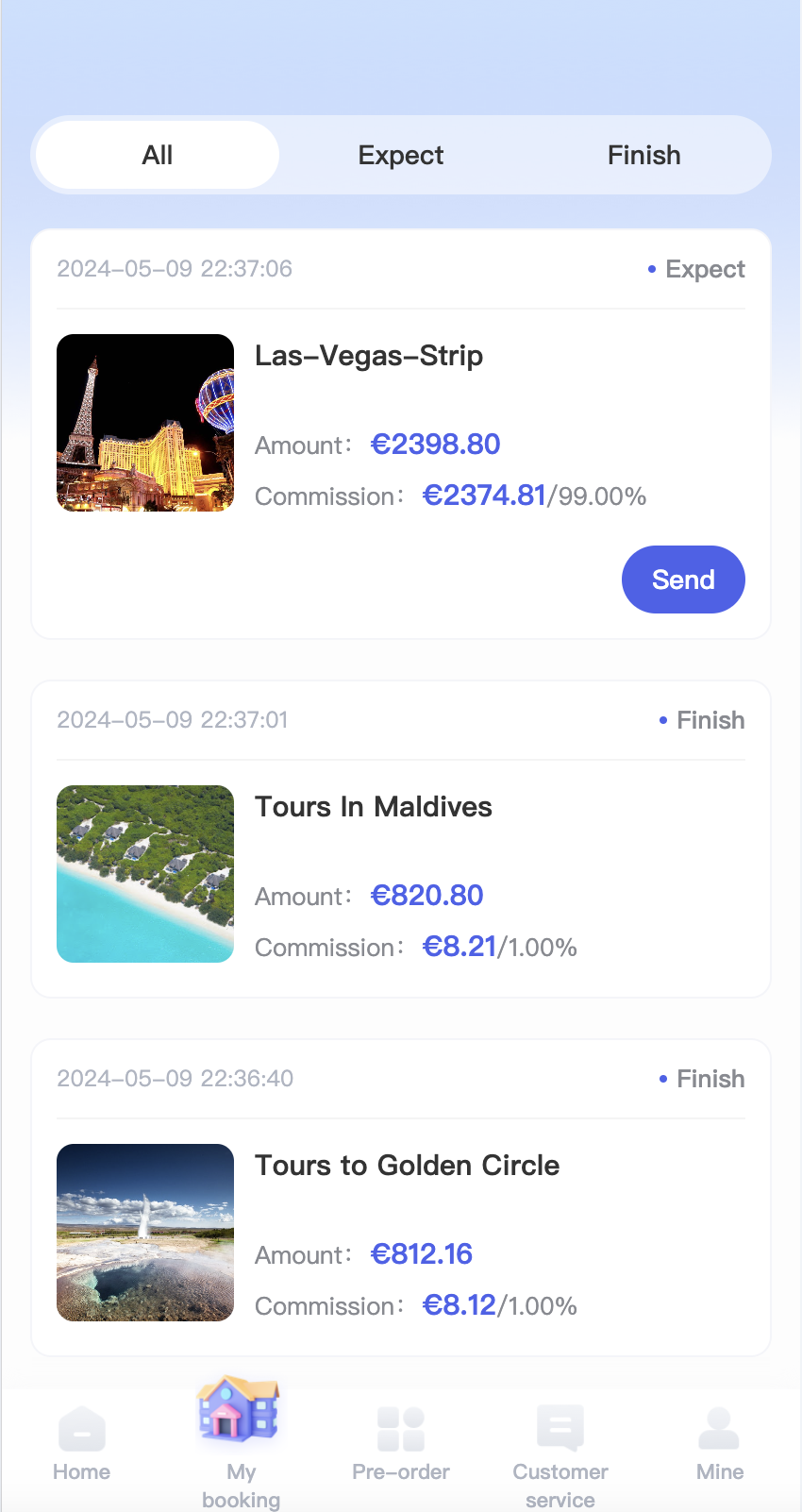Switch to the Finish tab
802x1512 pixels.
click(643, 155)
